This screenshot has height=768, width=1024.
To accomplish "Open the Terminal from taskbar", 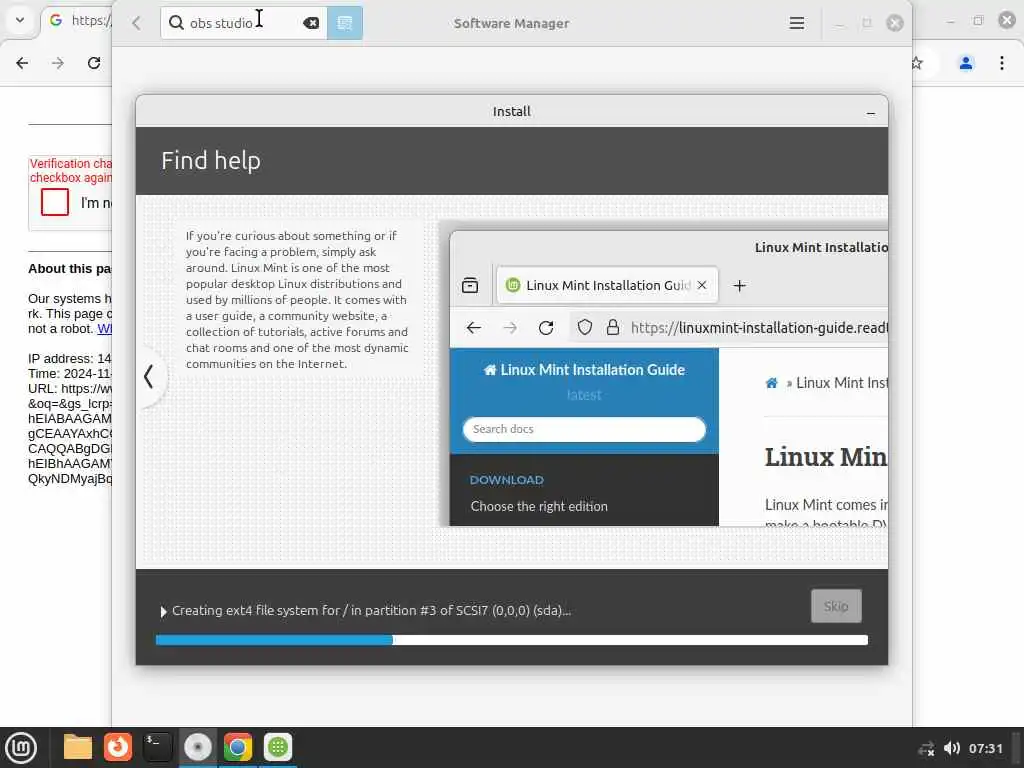I will 157,747.
